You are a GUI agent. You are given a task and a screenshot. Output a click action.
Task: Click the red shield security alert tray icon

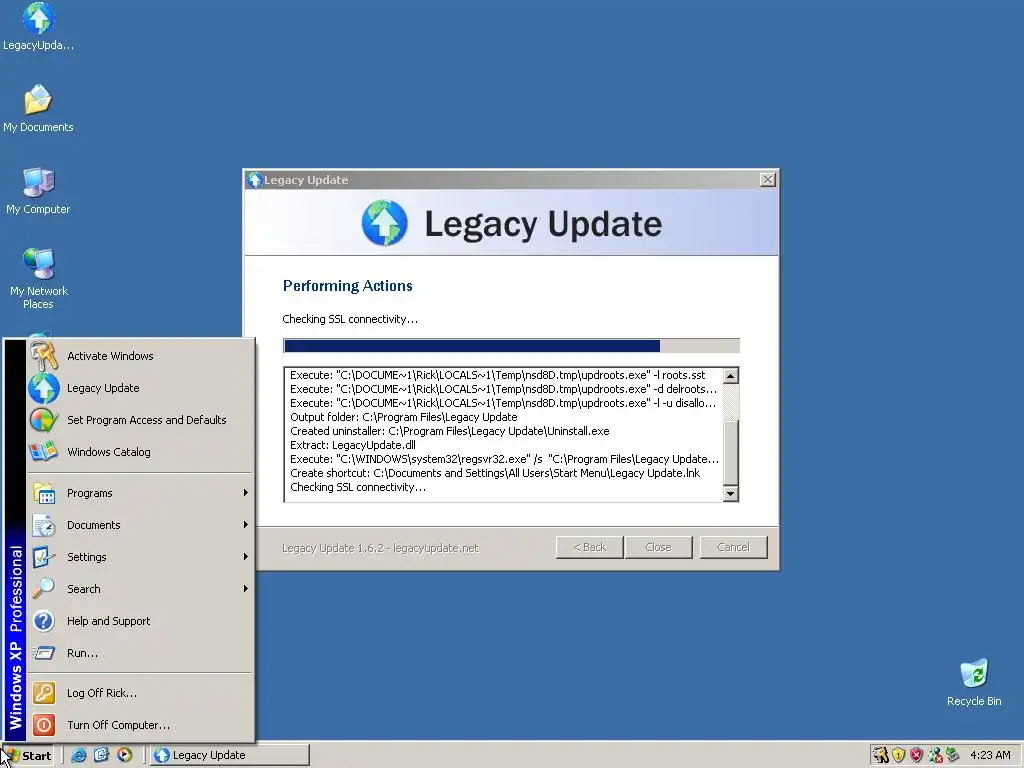pos(917,755)
